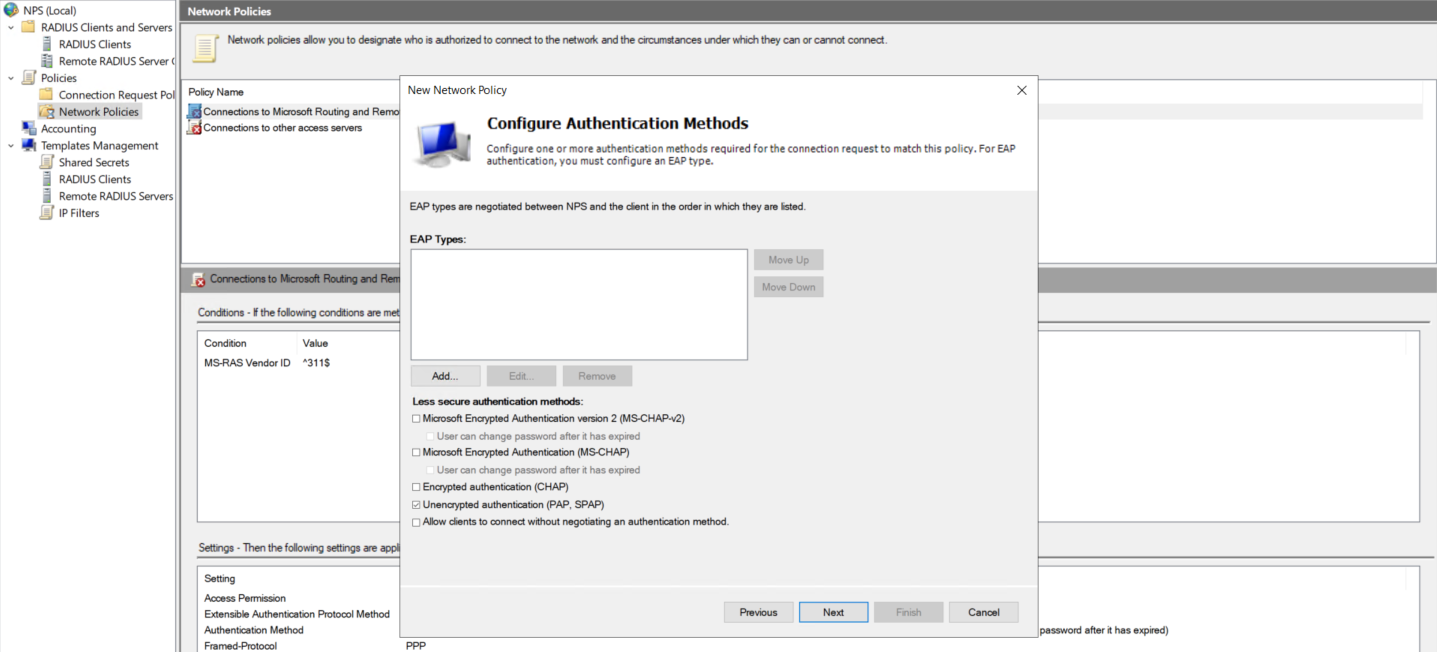Close the New Network Policy dialog
This screenshot has height=652, width=1437.
click(1021, 90)
